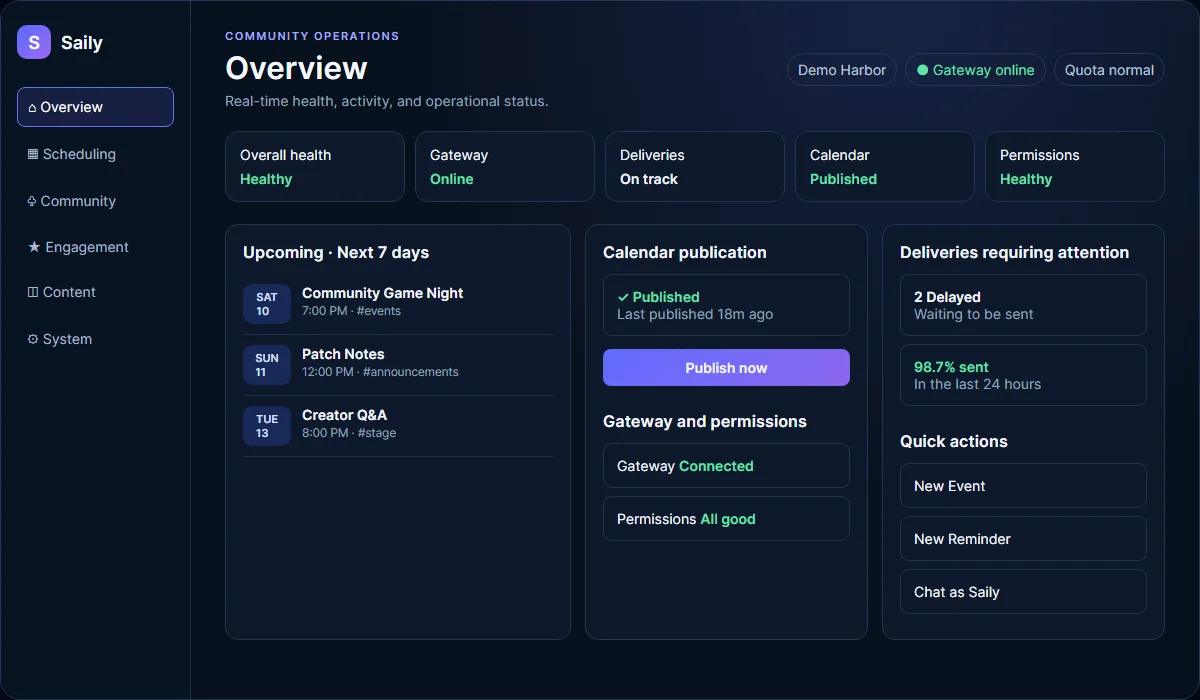Click the Saily logo icon

(x=34, y=42)
